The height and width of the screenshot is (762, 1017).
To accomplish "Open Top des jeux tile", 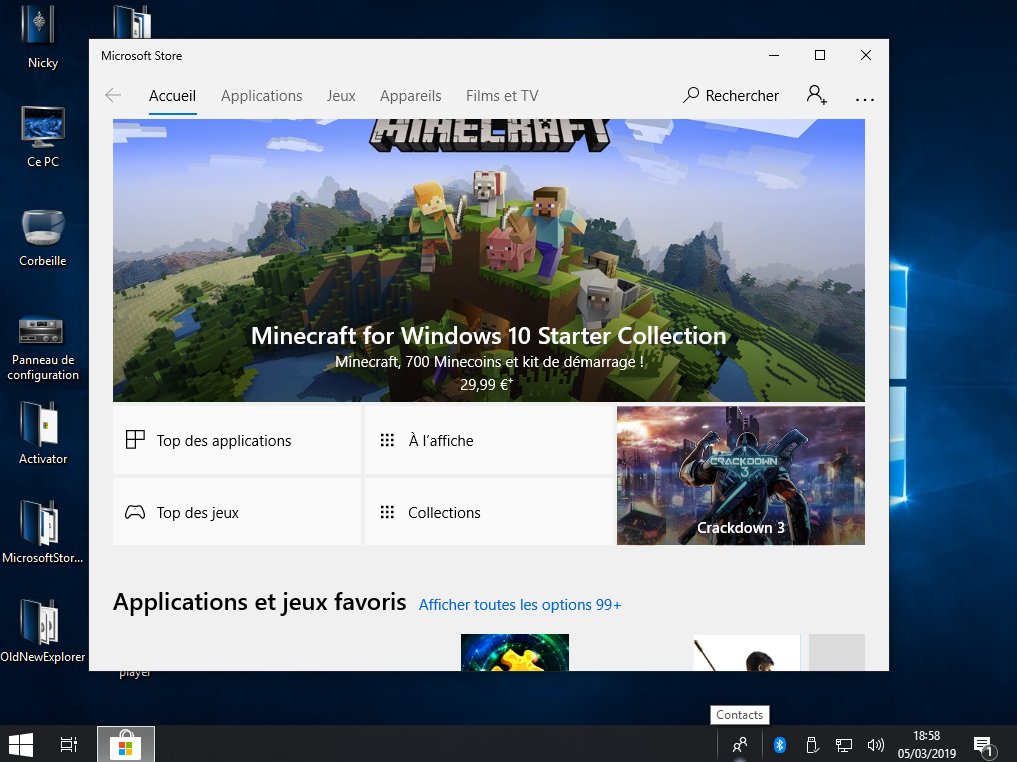I will 237,512.
